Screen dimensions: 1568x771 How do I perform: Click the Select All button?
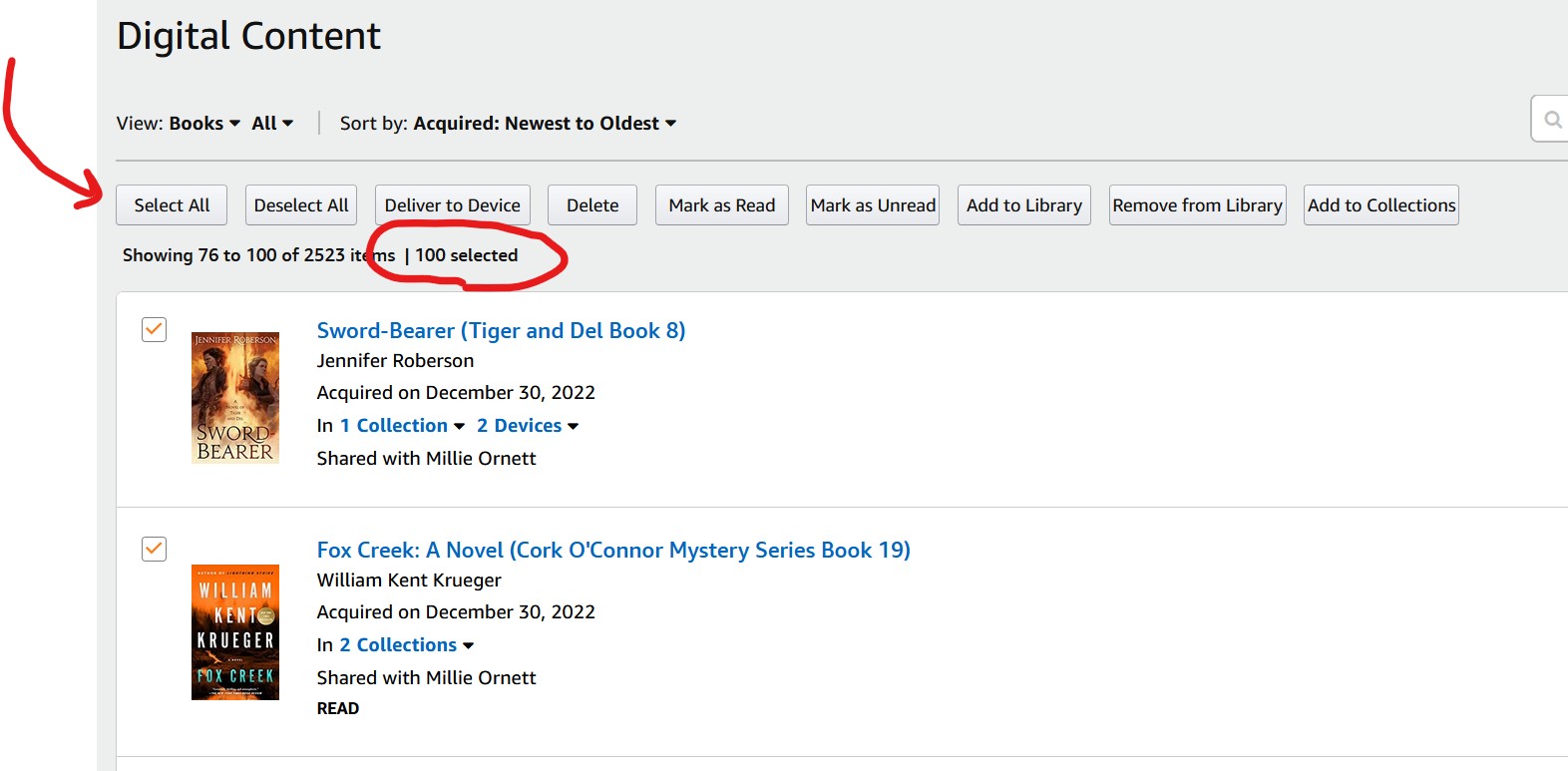[x=172, y=204]
